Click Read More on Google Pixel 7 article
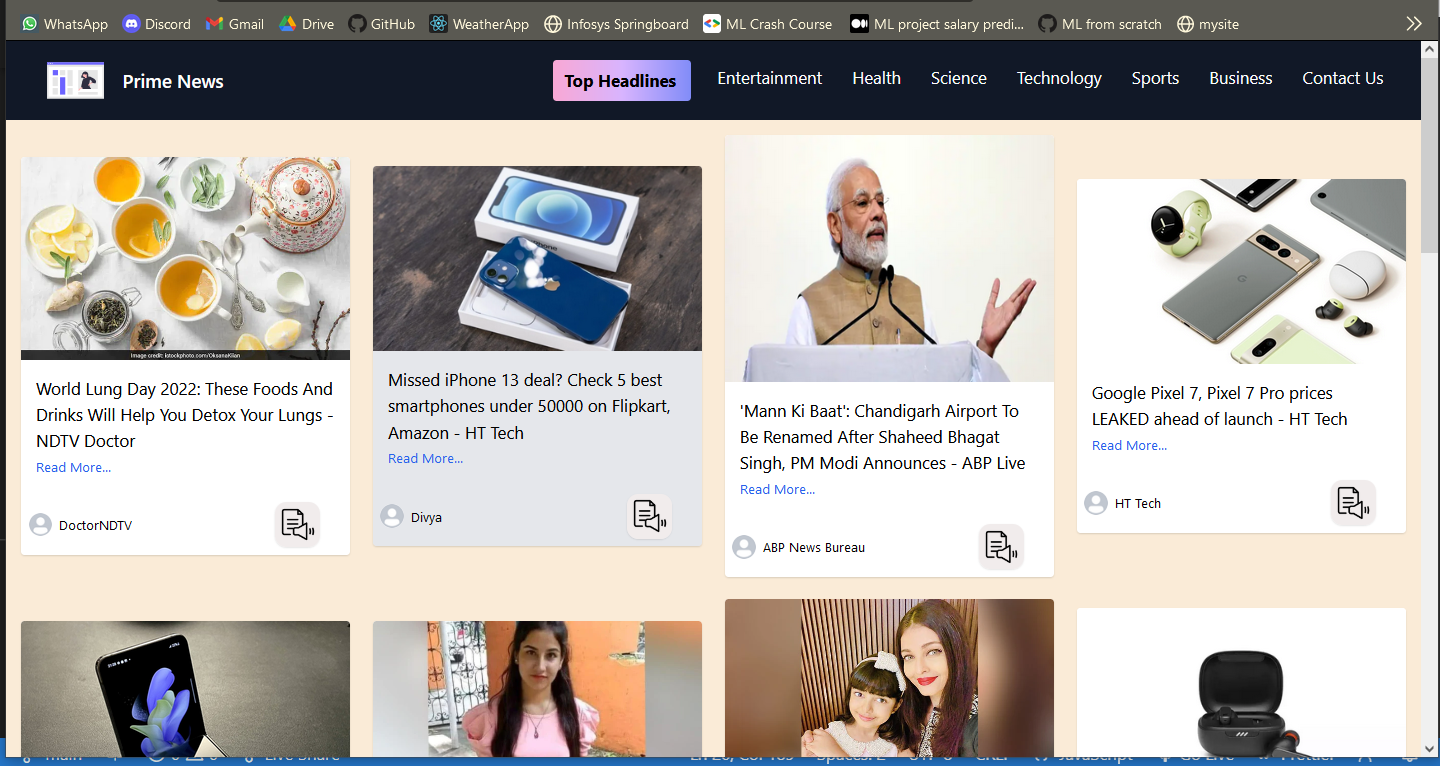 coord(1129,446)
